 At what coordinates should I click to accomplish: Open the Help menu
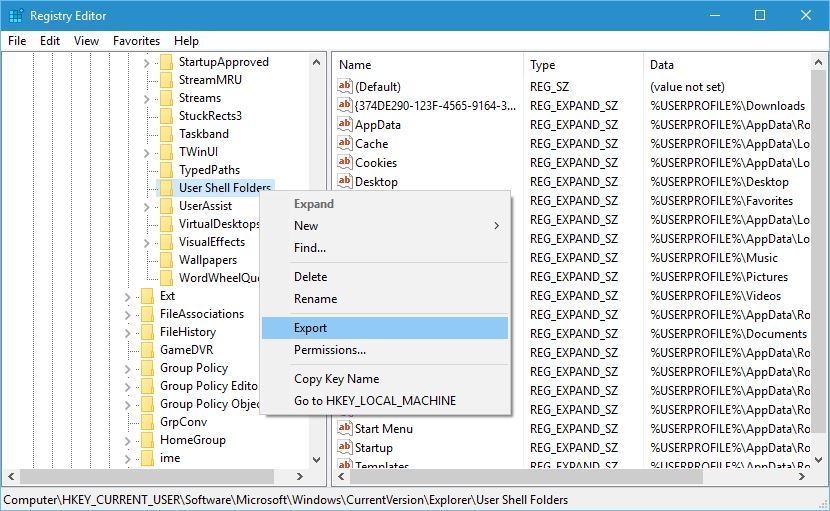pos(186,41)
